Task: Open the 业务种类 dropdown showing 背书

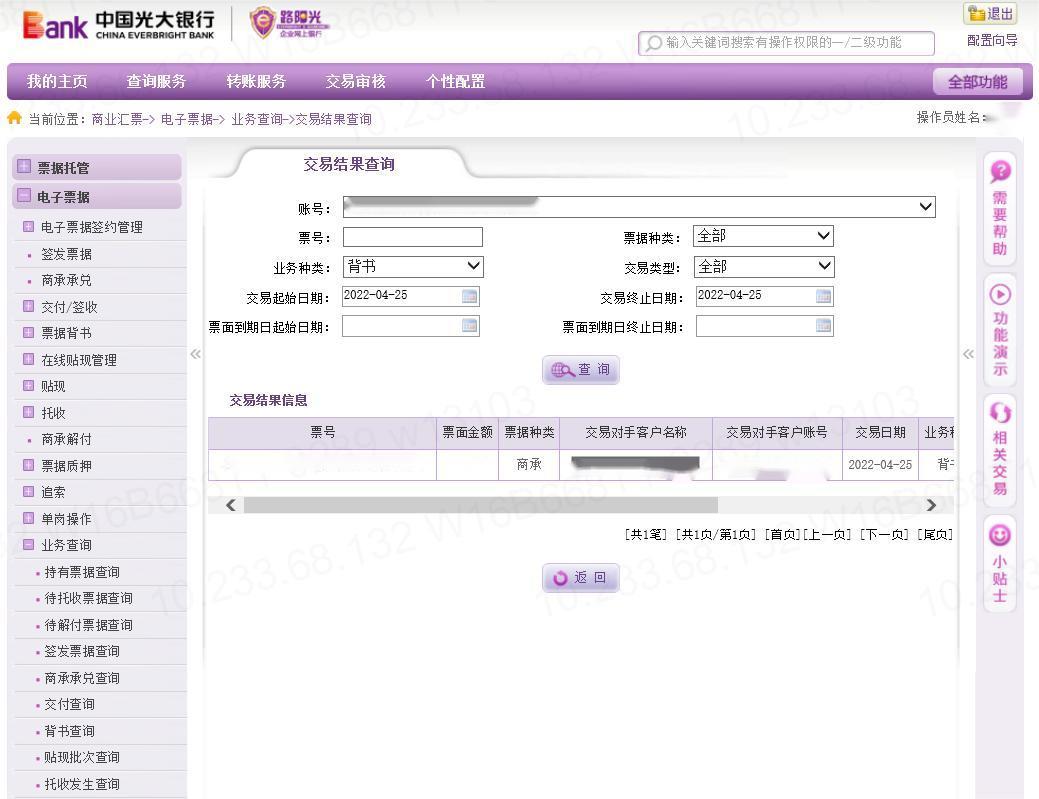Action: (x=413, y=266)
